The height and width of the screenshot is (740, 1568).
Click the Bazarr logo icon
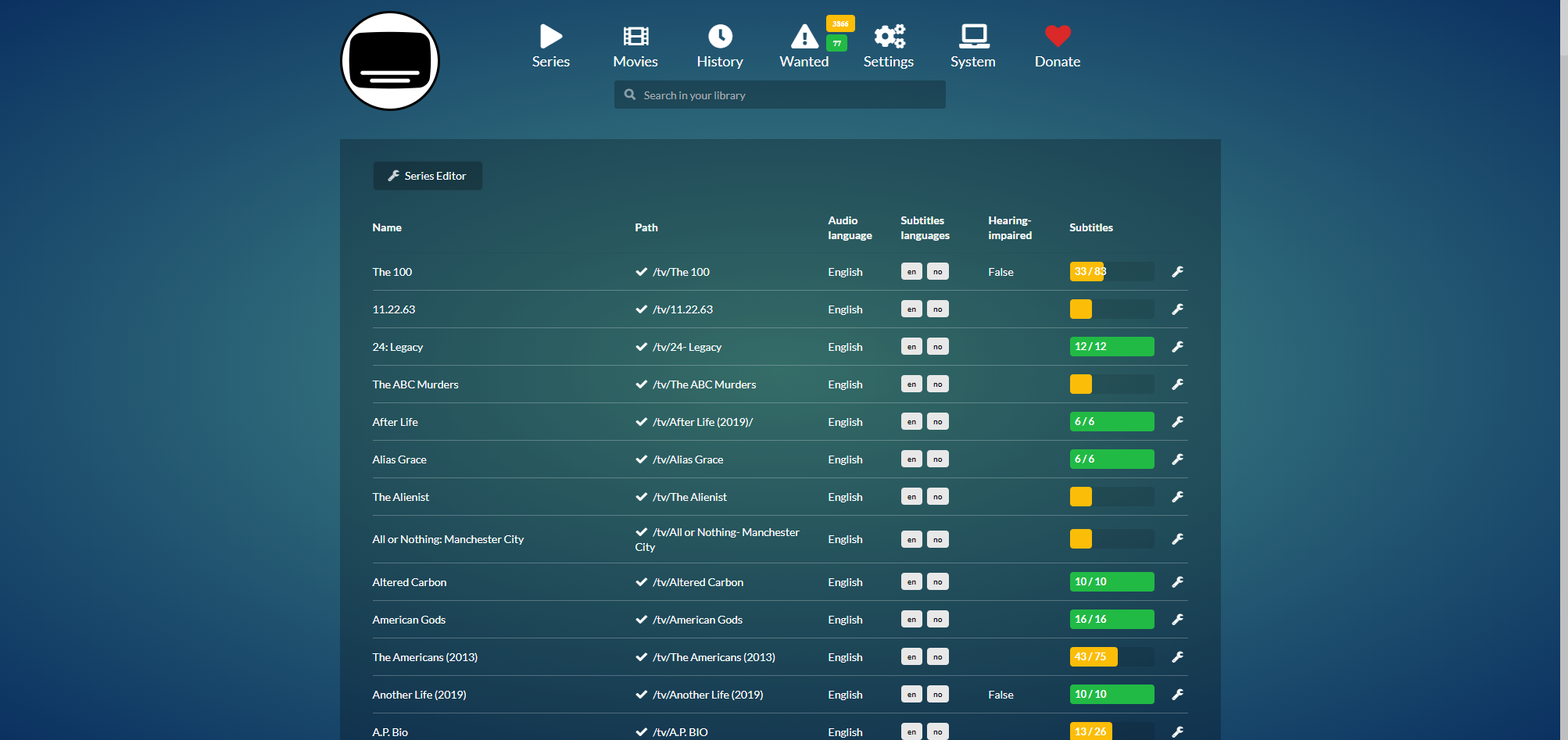click(x=390, y=61)
